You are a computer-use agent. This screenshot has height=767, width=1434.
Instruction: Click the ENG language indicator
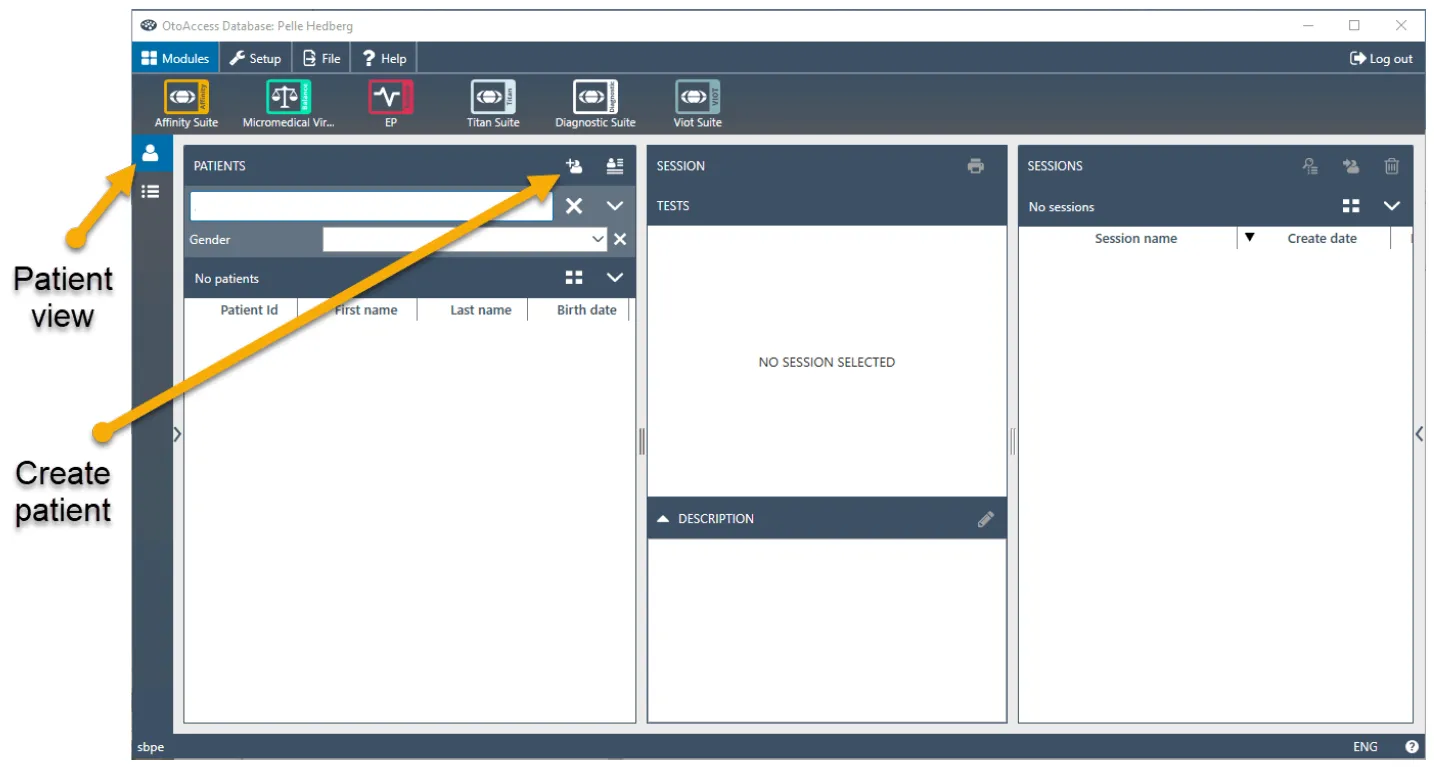pos(1365,747)
